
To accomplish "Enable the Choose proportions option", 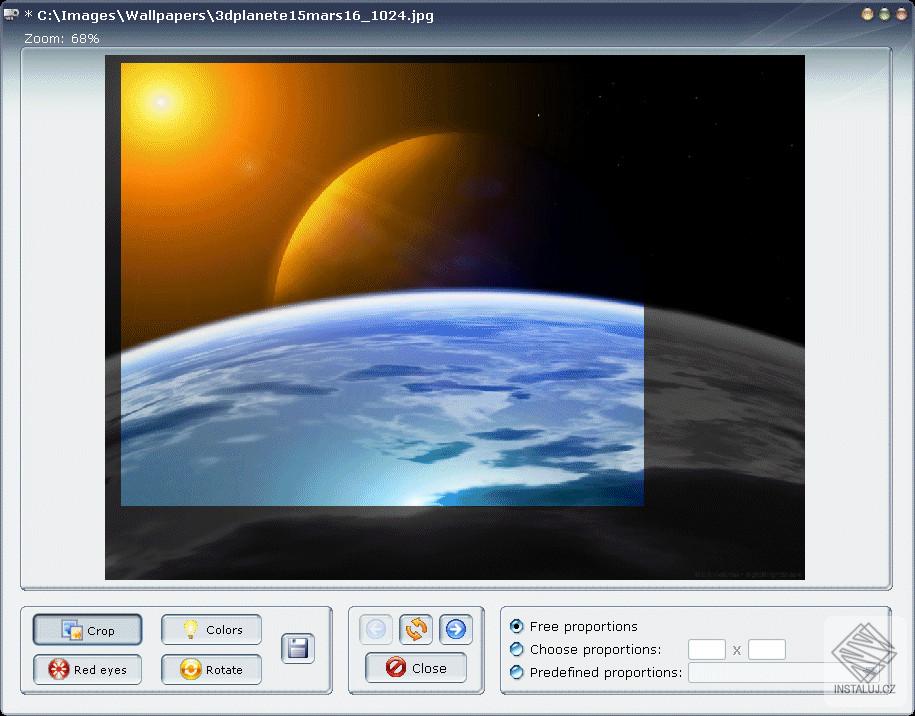I will [517, 650].
